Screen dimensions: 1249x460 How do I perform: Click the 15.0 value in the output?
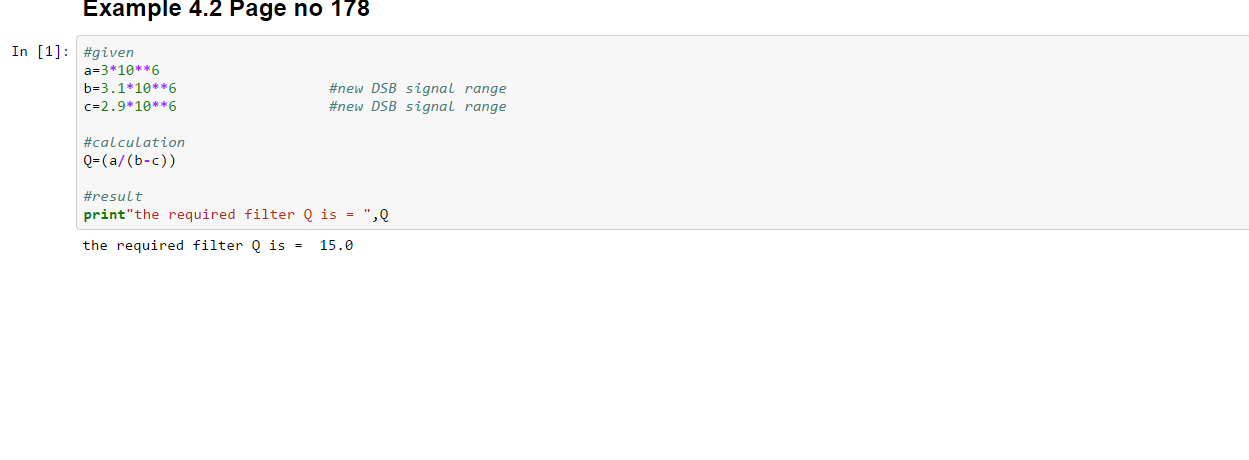(x=336, y=245)
